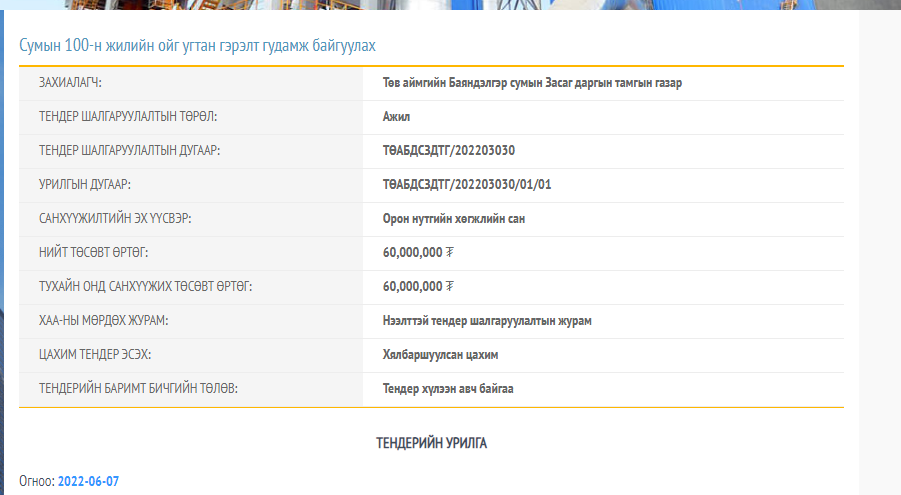Click the УРИЛГЫН ДУГААР label
Screen dimensions: 901x495
[85, 185]
